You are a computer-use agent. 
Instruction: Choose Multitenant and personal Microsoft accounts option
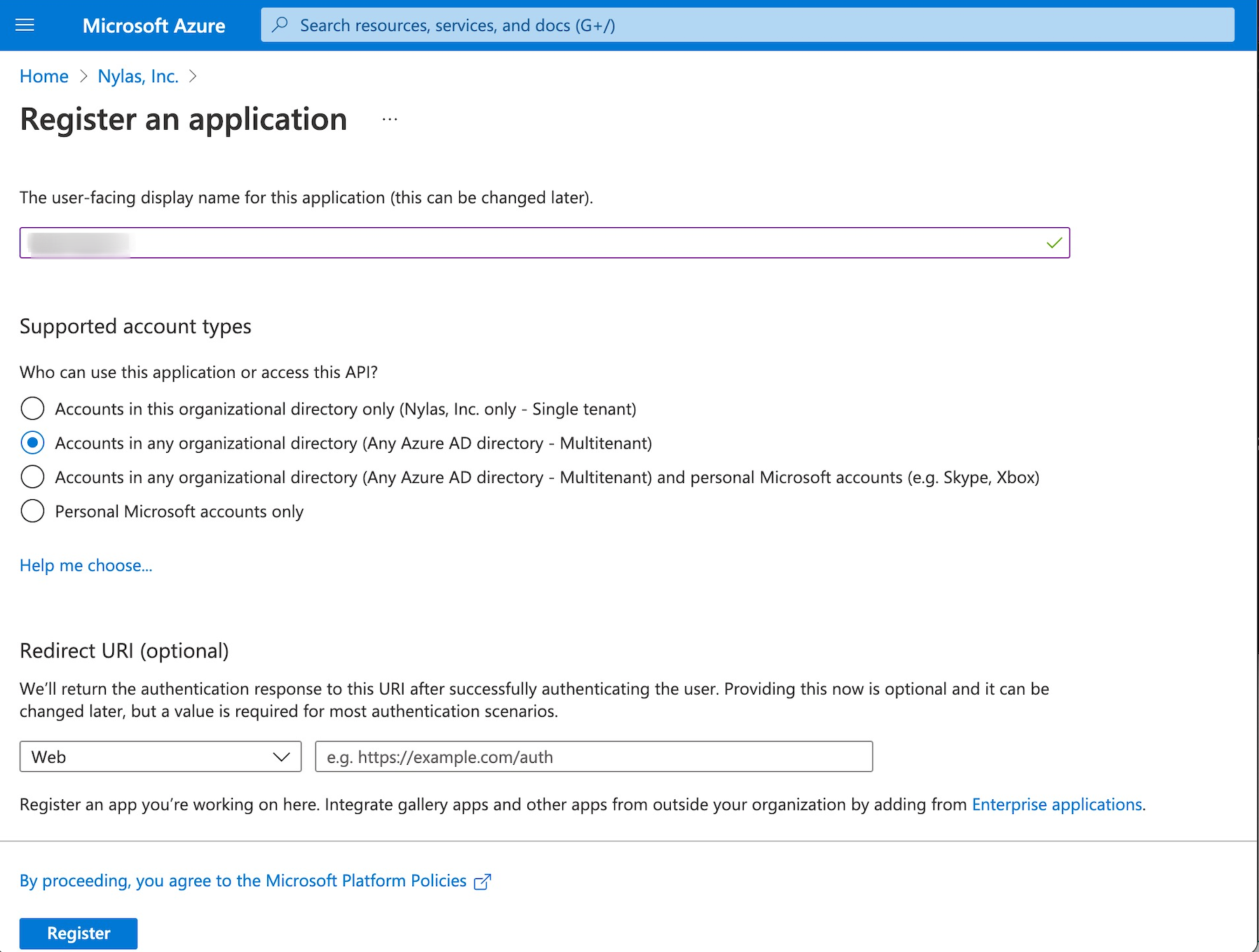(x=32, y=477)
